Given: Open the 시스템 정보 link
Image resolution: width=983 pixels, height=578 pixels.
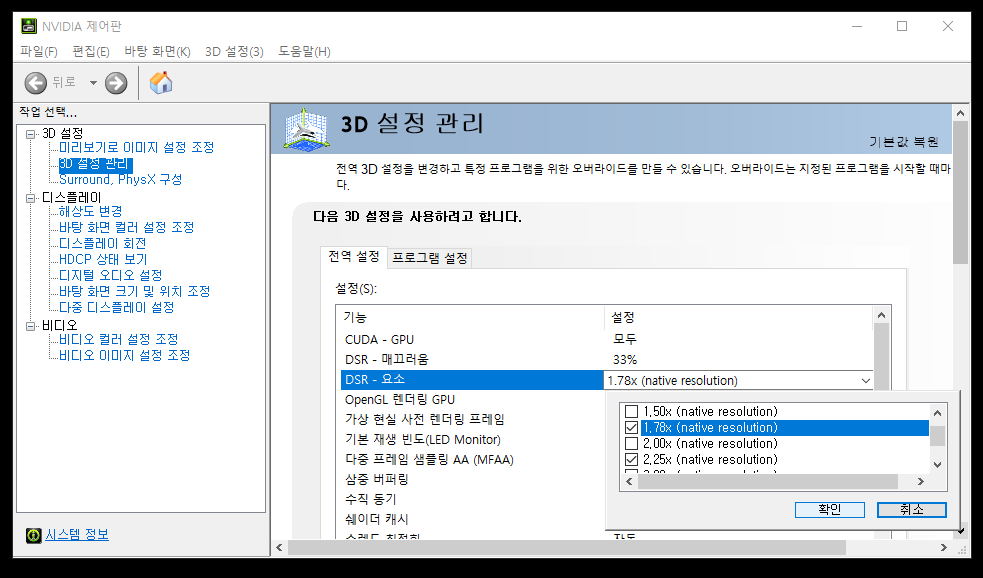Looking at the screenshot, I should tap(77, 535).
